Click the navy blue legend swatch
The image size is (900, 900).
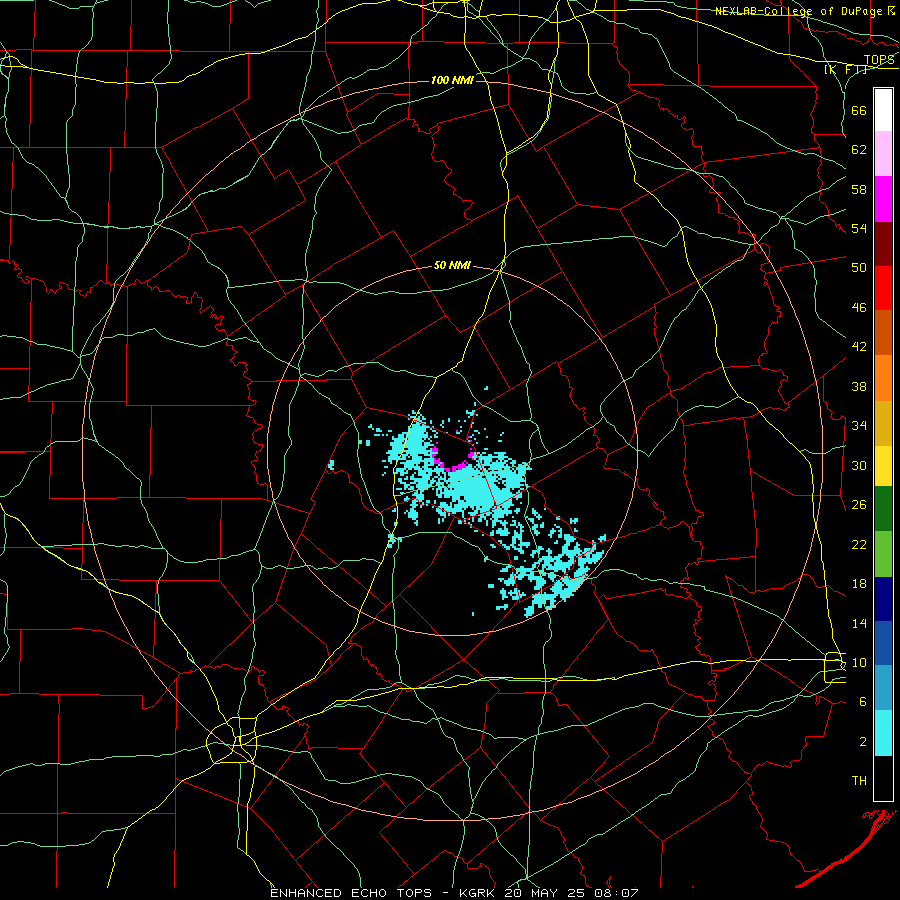[883, 599]
